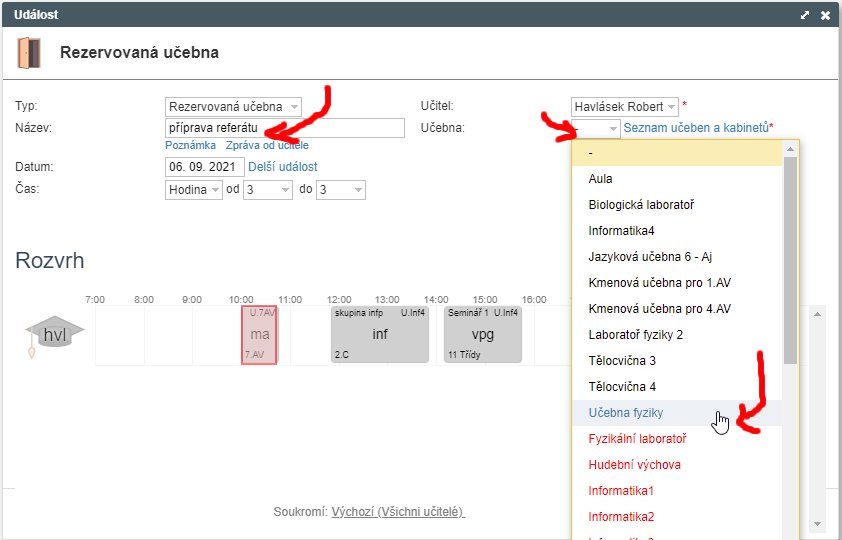Click the Název text field
Viewport: 842px width, 540px height.
[x=284, y=128]
